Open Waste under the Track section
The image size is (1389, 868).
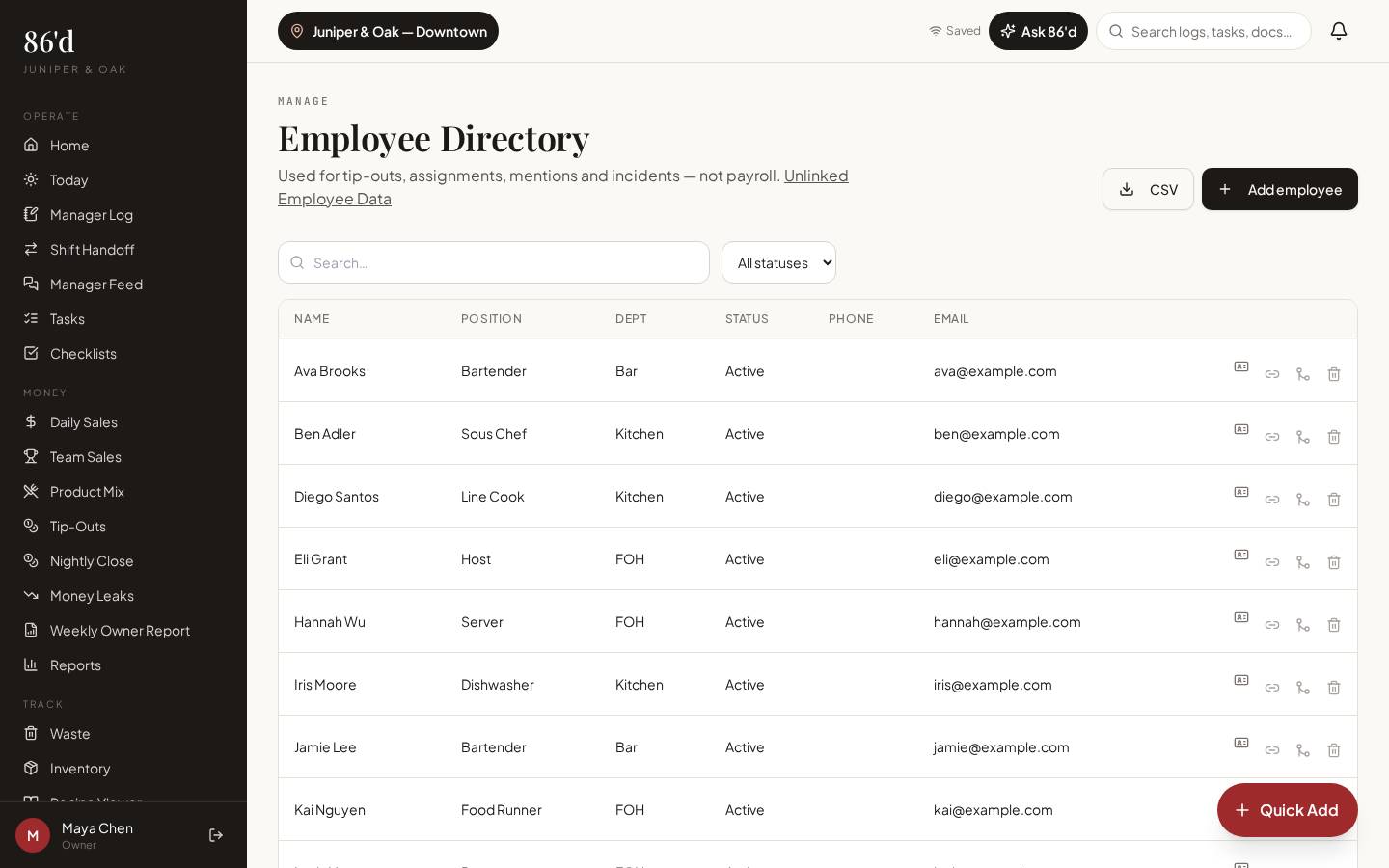point(123,733)
